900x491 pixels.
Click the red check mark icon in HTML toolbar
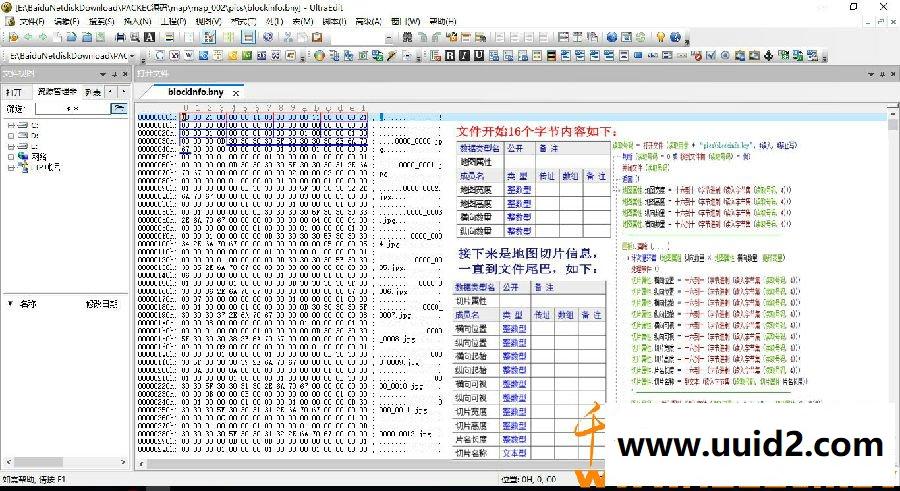[x=696, y=56]
